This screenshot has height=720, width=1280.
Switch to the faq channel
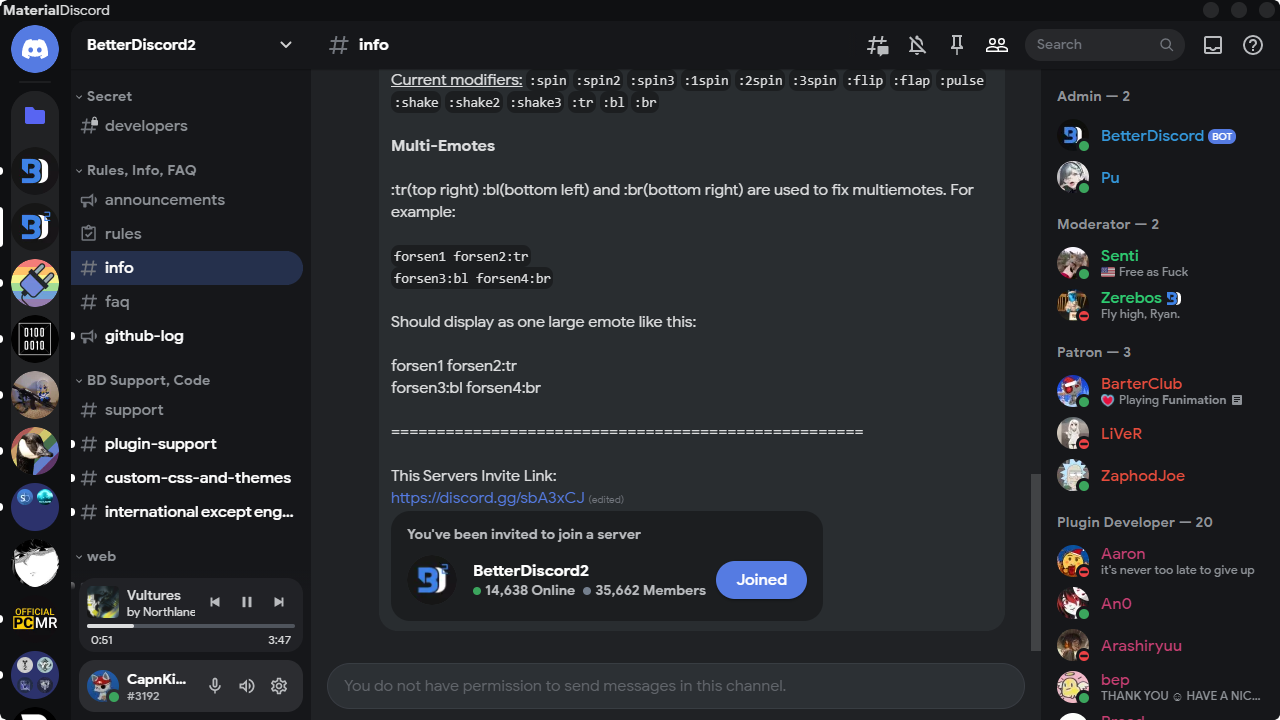pos(117,302)
